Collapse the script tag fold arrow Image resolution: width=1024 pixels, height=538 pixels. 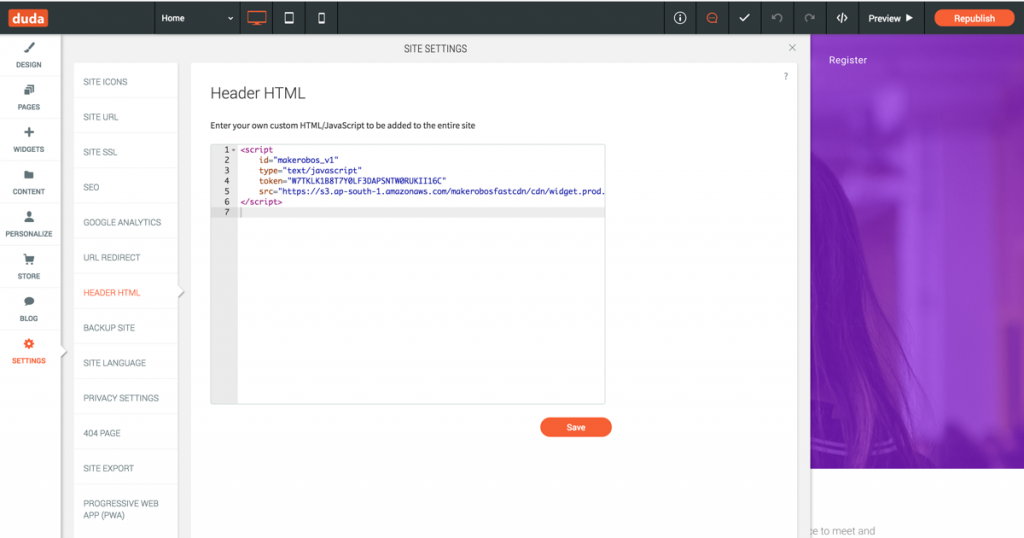pyautogui.click(x=234, y=150)
